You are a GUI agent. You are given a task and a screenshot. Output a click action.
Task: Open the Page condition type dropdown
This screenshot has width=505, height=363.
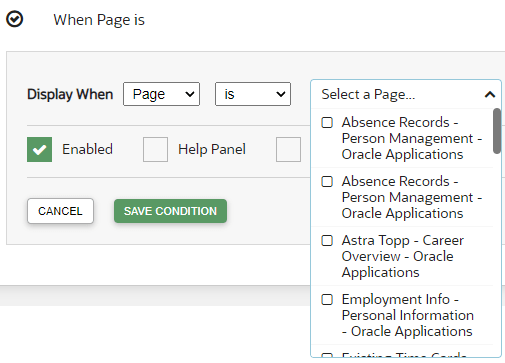[161, 94]
